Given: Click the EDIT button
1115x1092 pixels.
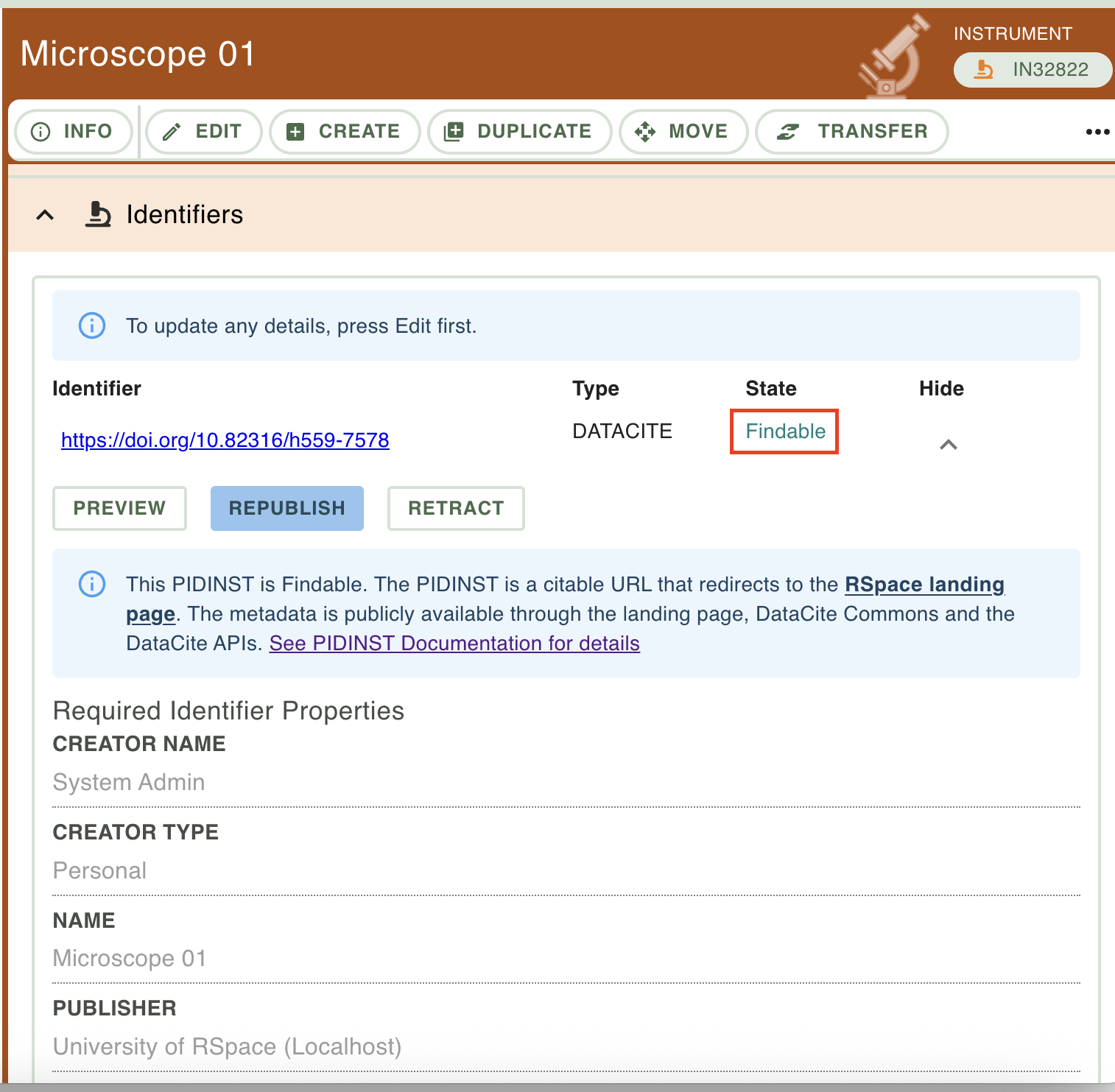Looking at the screenshot, I should [204, 132].
